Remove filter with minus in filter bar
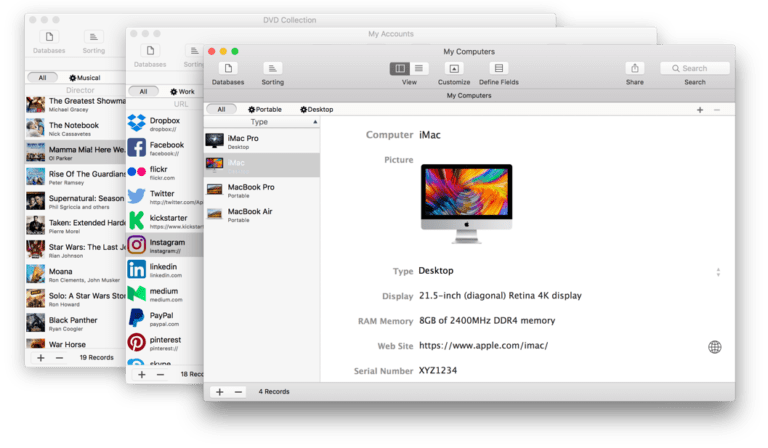 (717, 110)
